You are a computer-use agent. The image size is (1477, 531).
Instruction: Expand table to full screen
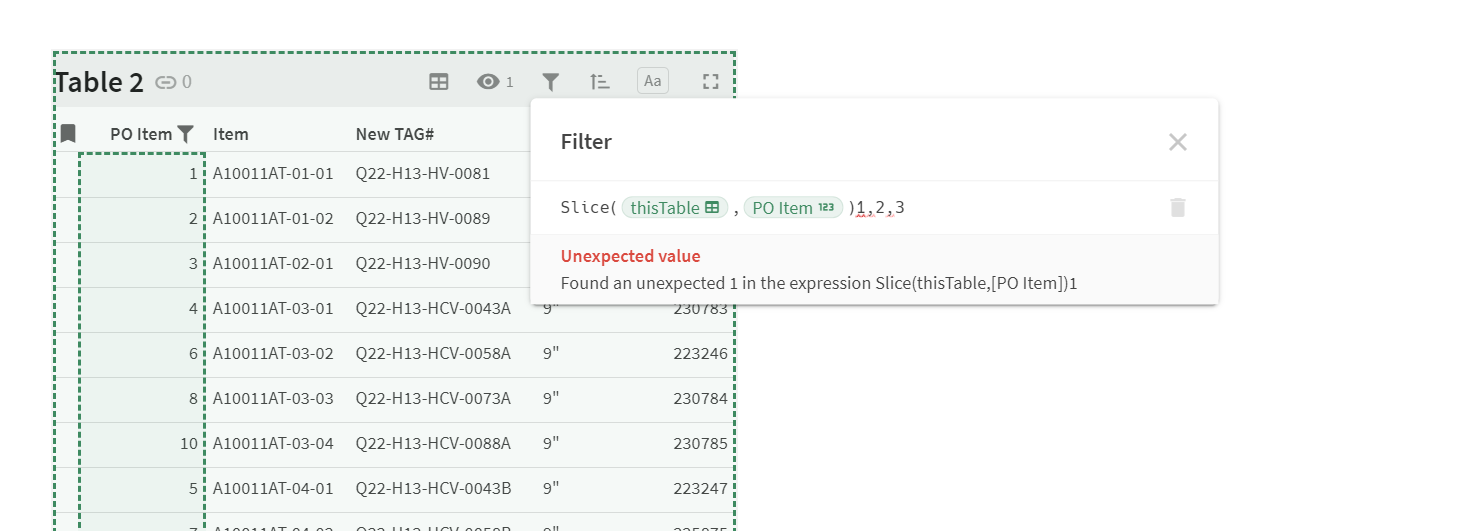pyautogui.click(x=710, y=82)
